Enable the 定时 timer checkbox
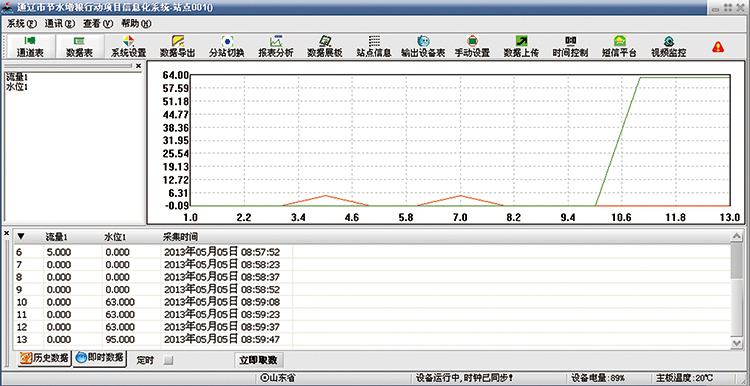Image resolution: width=750 pixels, height=386 pixels. 168,360
